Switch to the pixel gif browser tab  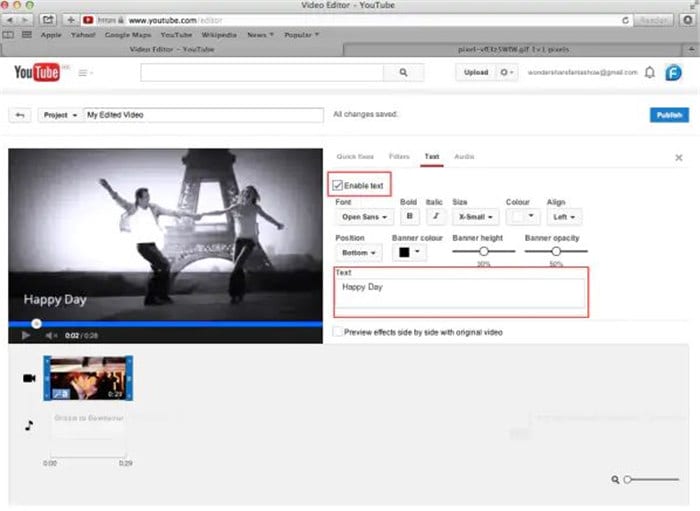[513, 50]
